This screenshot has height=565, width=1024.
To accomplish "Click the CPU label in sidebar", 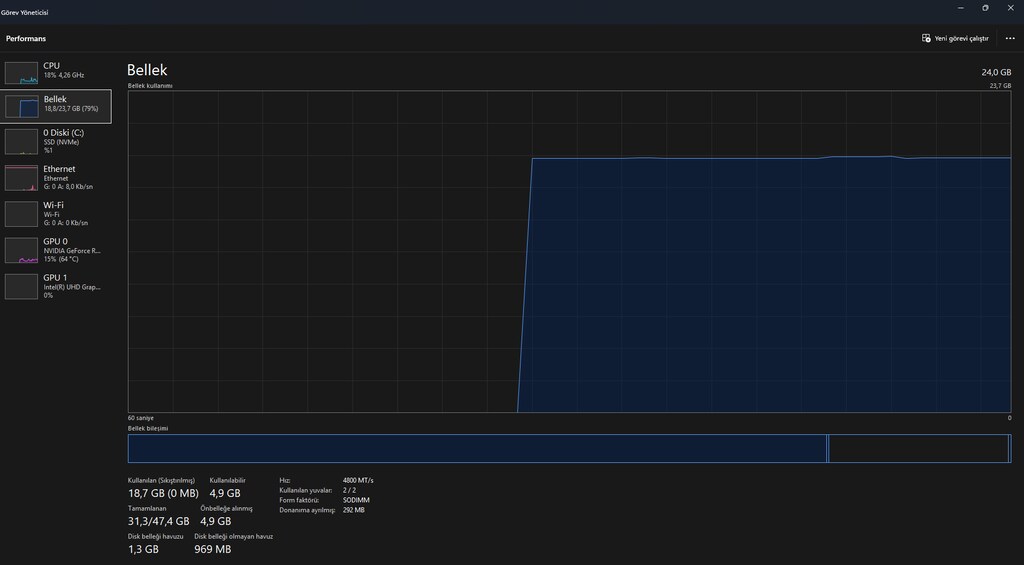I will pyautogui.click(x=52, y=66).
